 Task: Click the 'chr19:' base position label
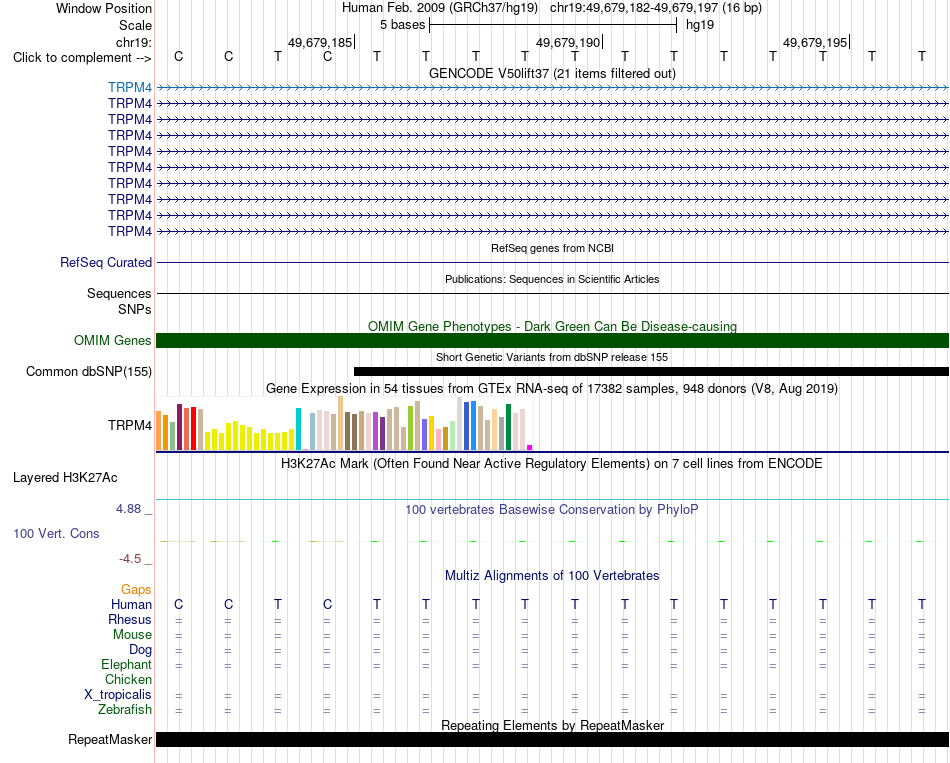pyautogui.click(x=134, y=42)
